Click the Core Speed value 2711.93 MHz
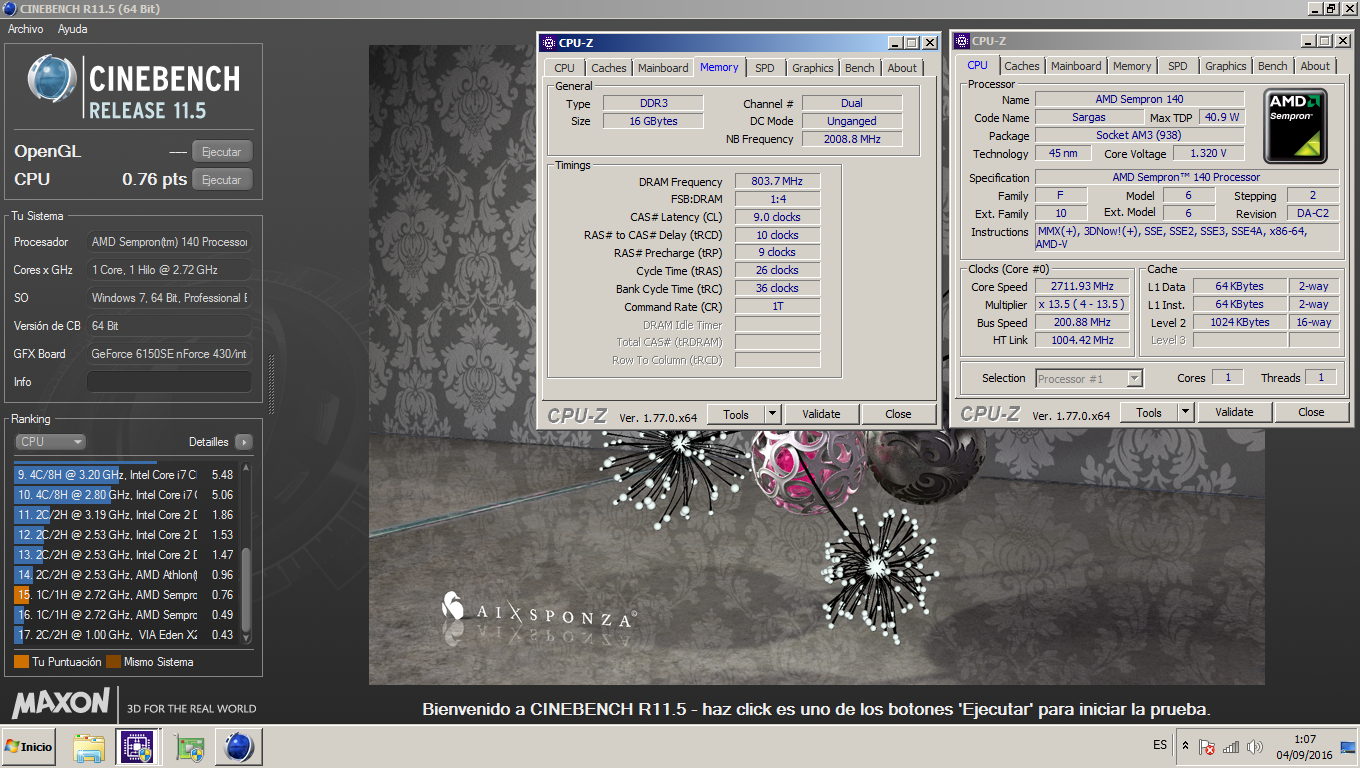Viewport: 1360px width, 768px height. pyautogui.click(x=1082, y=287)
